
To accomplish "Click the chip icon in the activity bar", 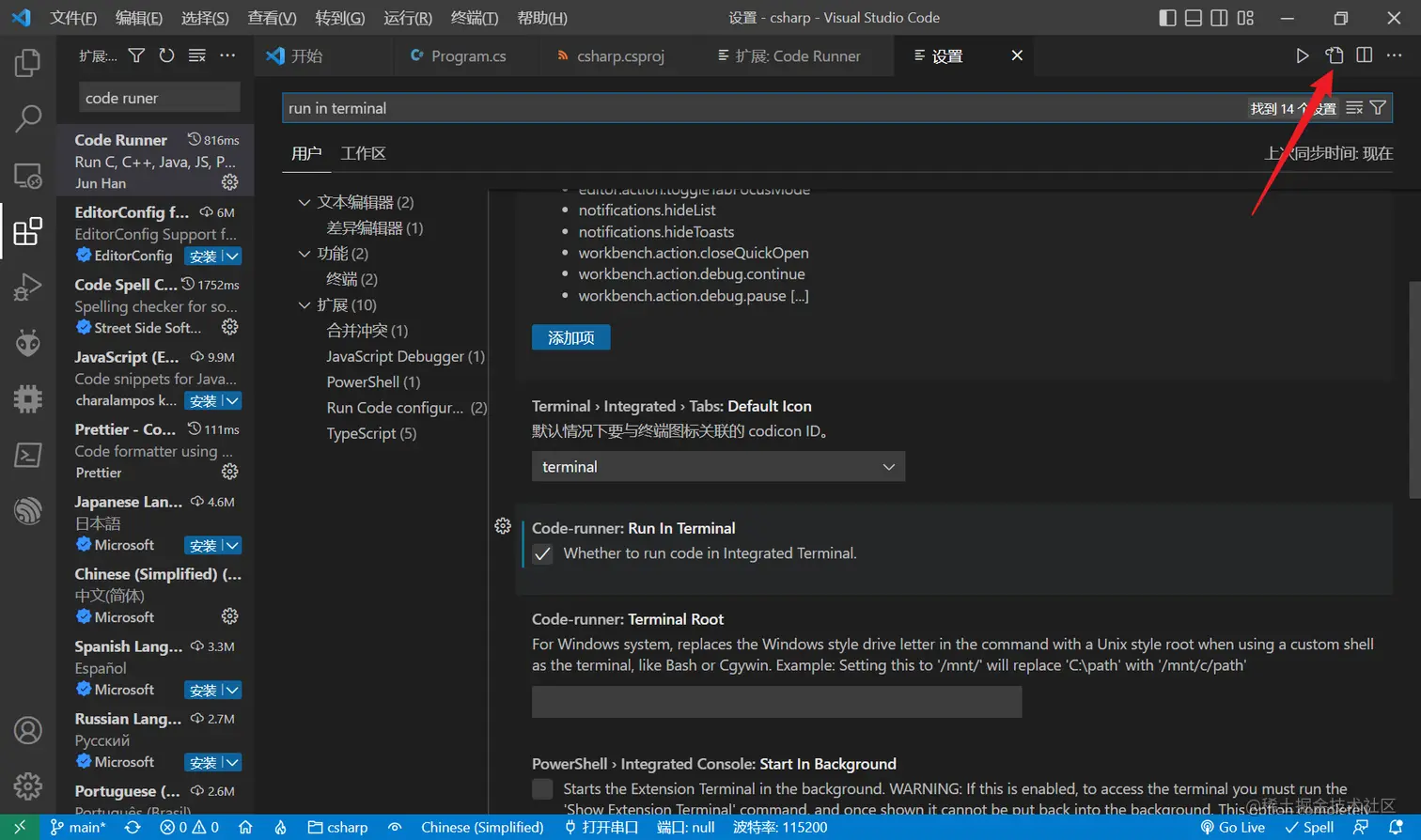I will tap(28, 398).
